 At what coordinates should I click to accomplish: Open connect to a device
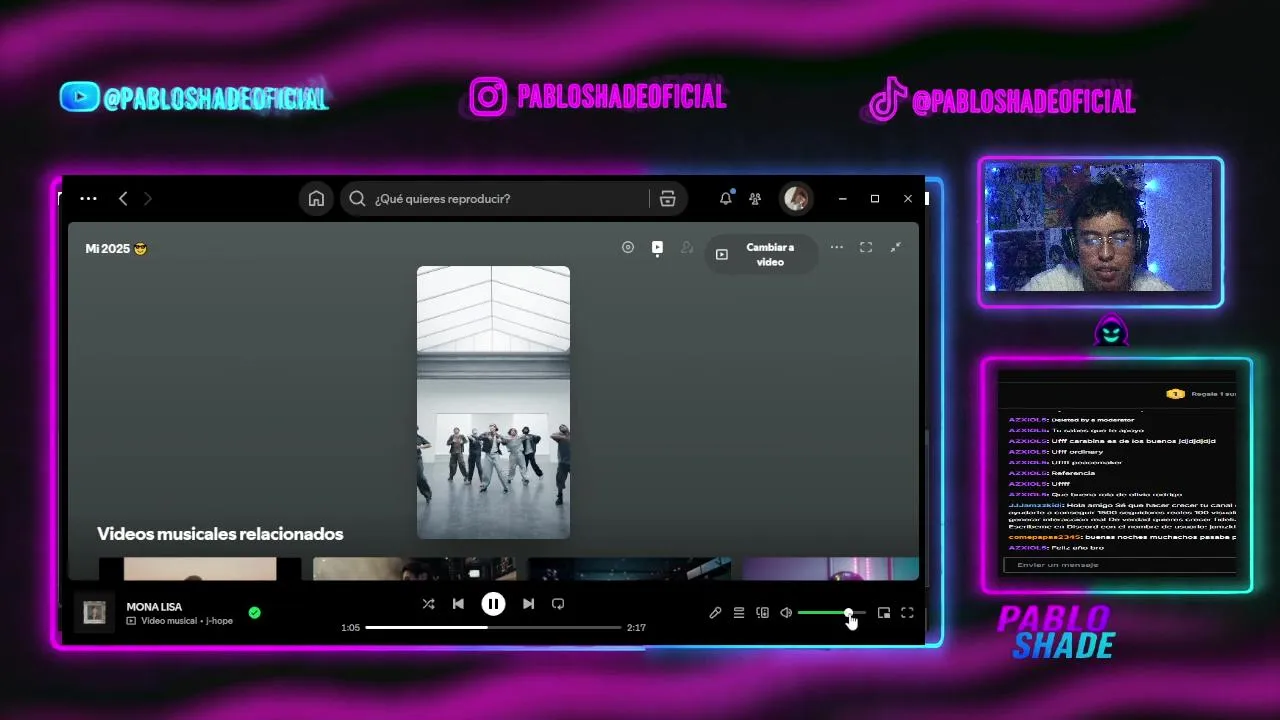pyautogui.click(x=762, y=613)
